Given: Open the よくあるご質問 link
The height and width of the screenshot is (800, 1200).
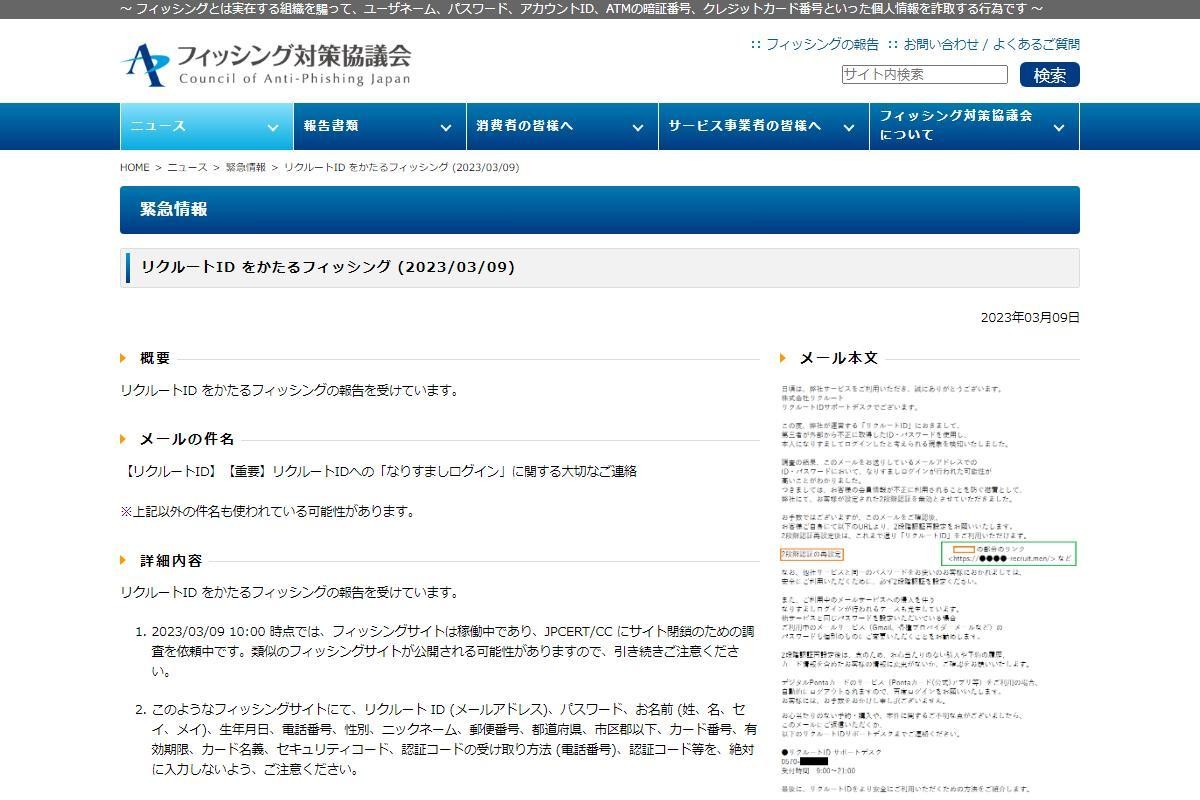Looking at the screenshot, I should click(1036, 44).
